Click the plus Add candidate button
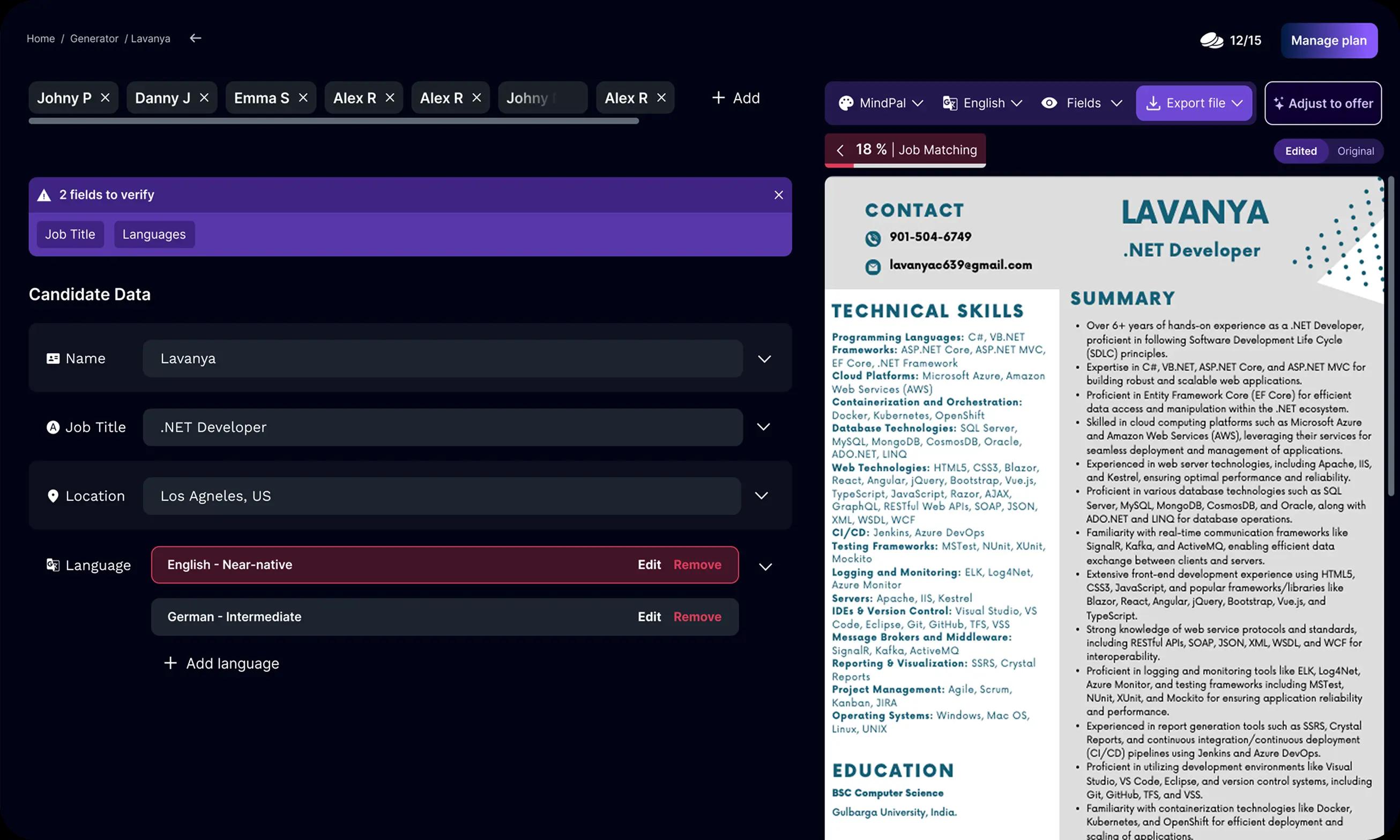 click(x=736, y=98)
